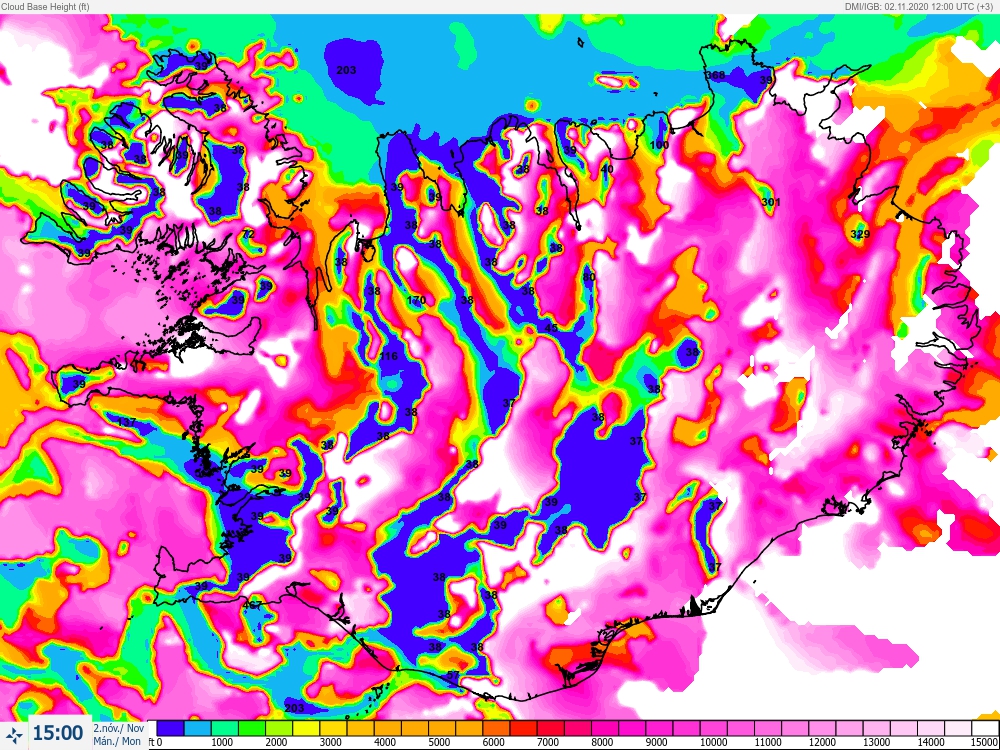Click the 100 cloud base value
1000x750 pixels.
tap(659, 145)
